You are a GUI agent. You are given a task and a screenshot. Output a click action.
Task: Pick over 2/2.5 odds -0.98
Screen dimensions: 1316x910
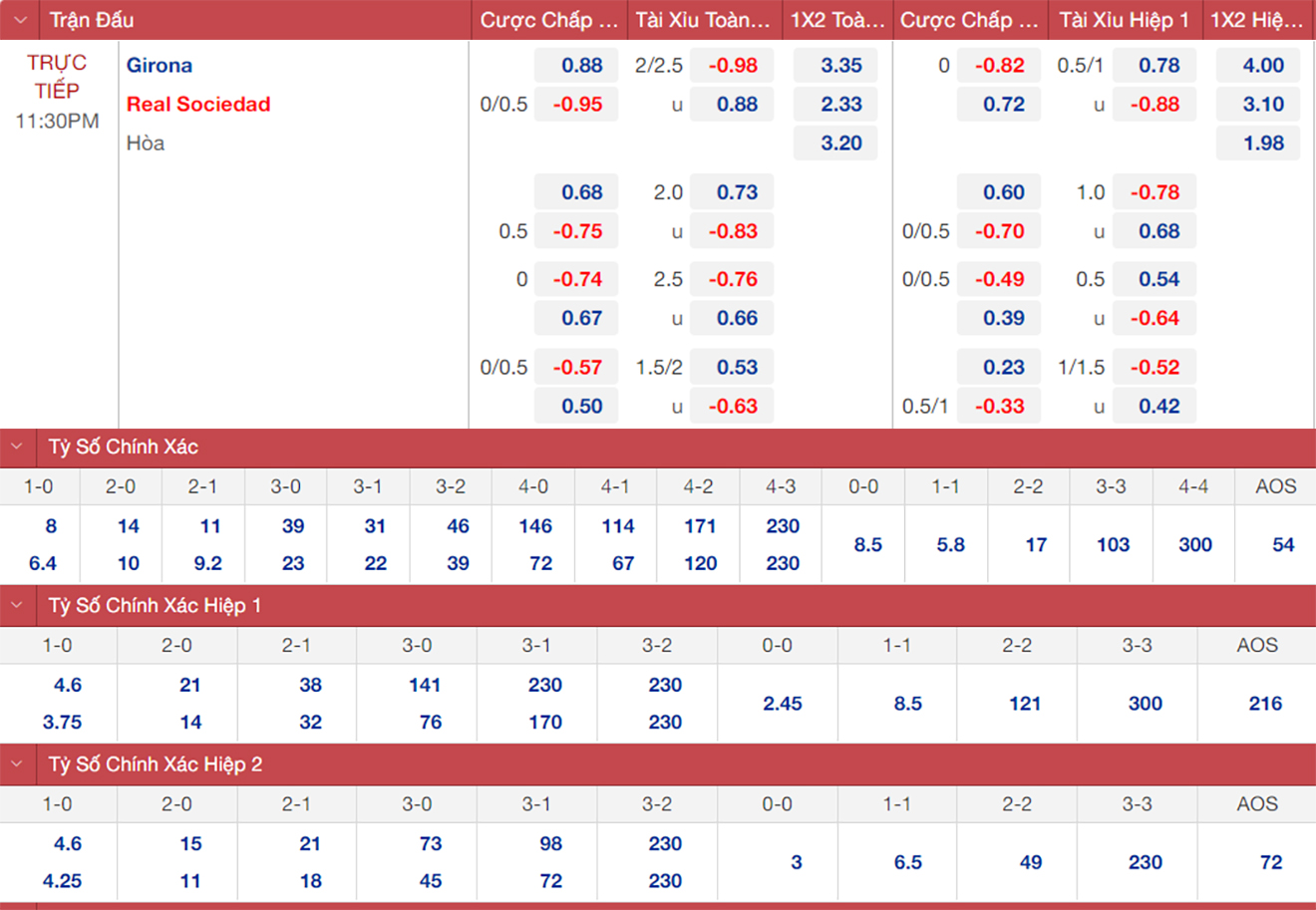(732, 66)
